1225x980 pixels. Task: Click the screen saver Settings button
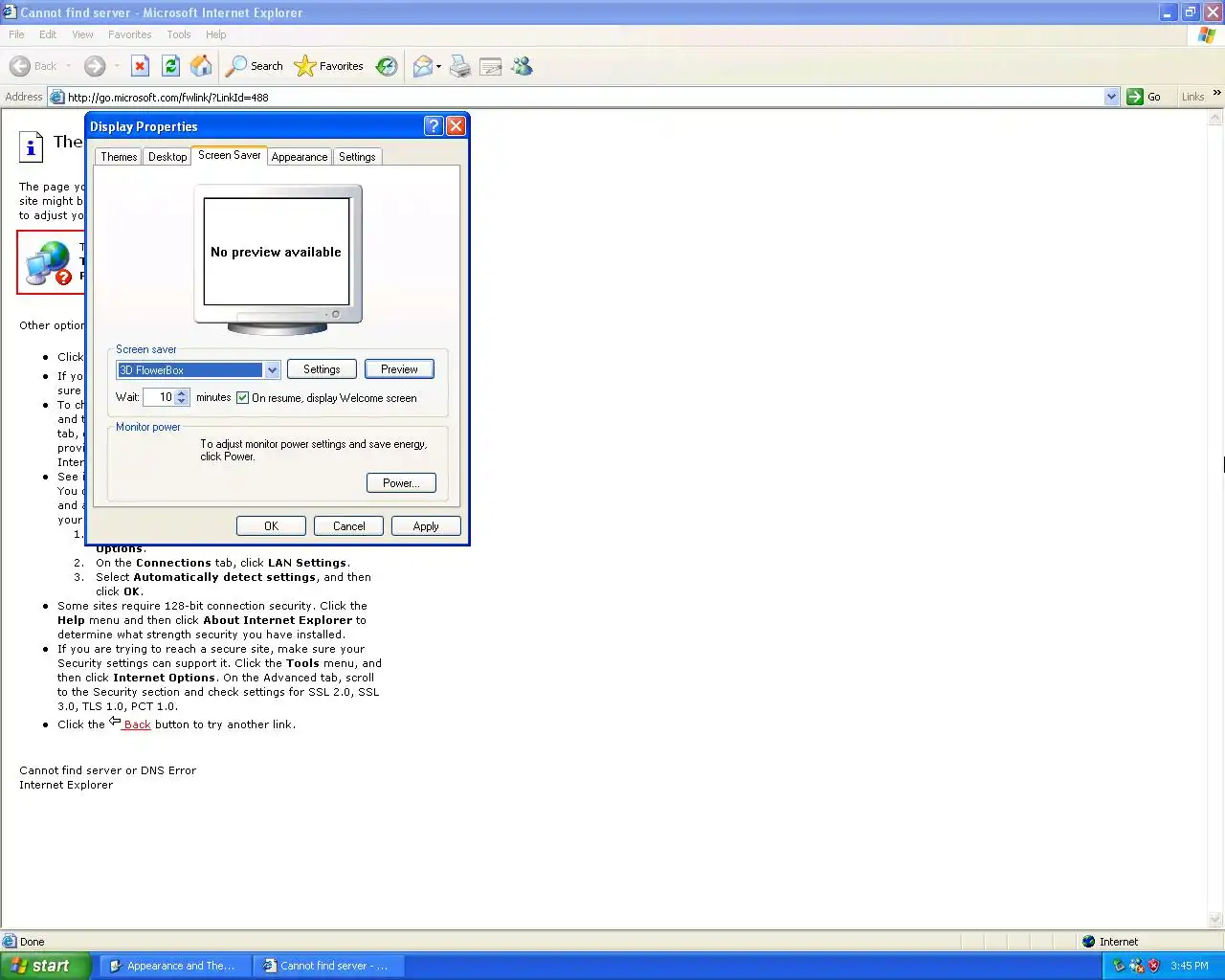(x=322, y=369)
